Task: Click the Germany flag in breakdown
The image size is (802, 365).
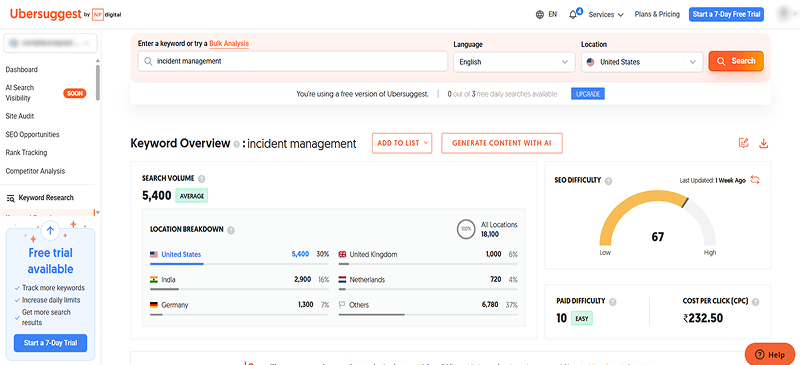Action: (153, 305)
